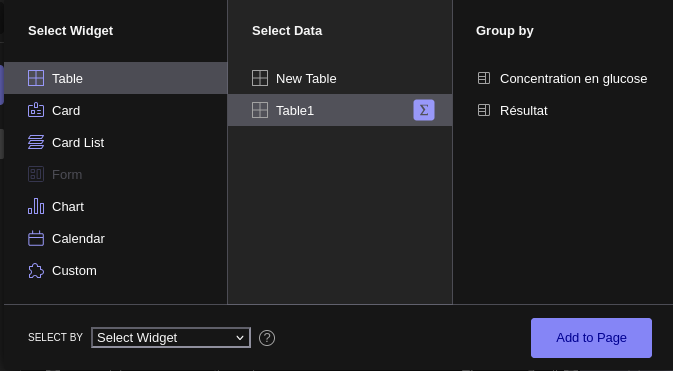Click the Calendar widget icon
Screen dimensions: 673x371
coord(36,238)
